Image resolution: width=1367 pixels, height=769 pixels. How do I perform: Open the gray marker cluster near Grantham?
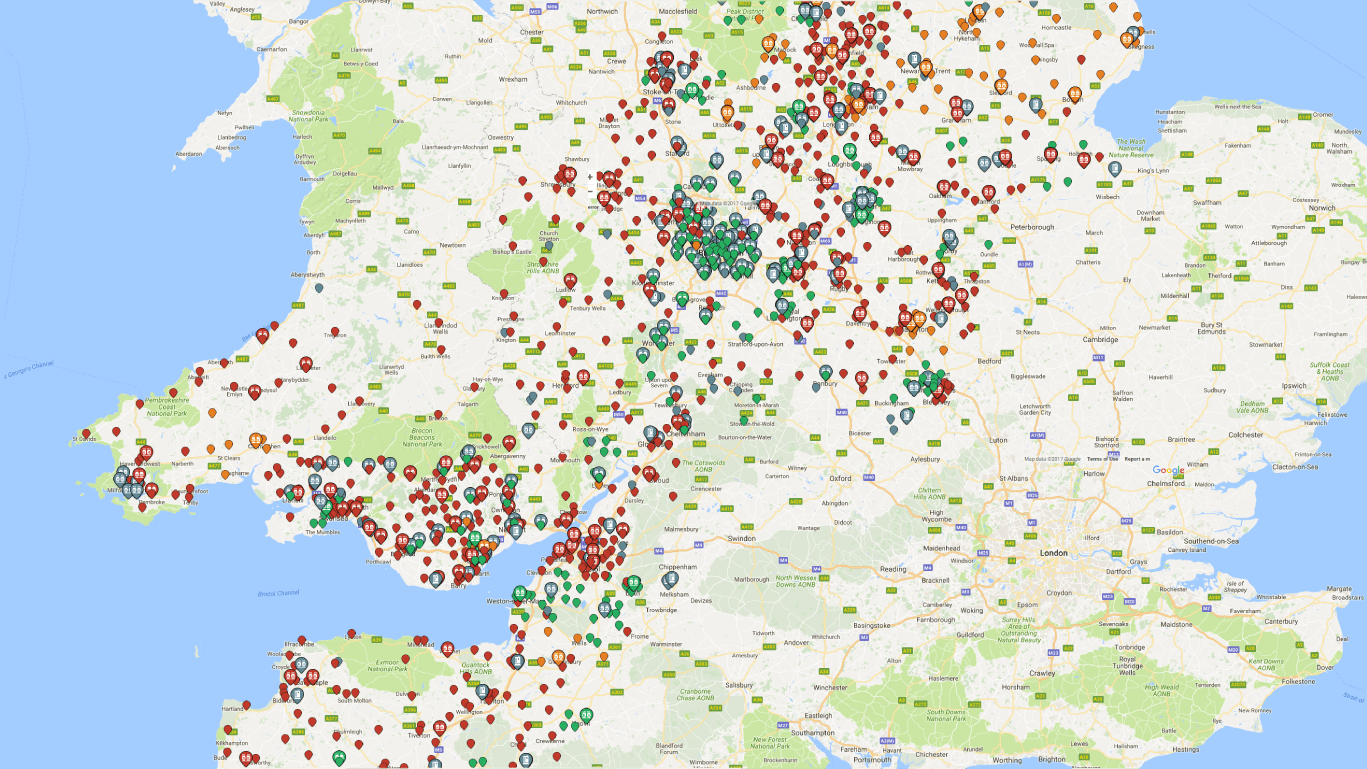click(x=968, y=106)
